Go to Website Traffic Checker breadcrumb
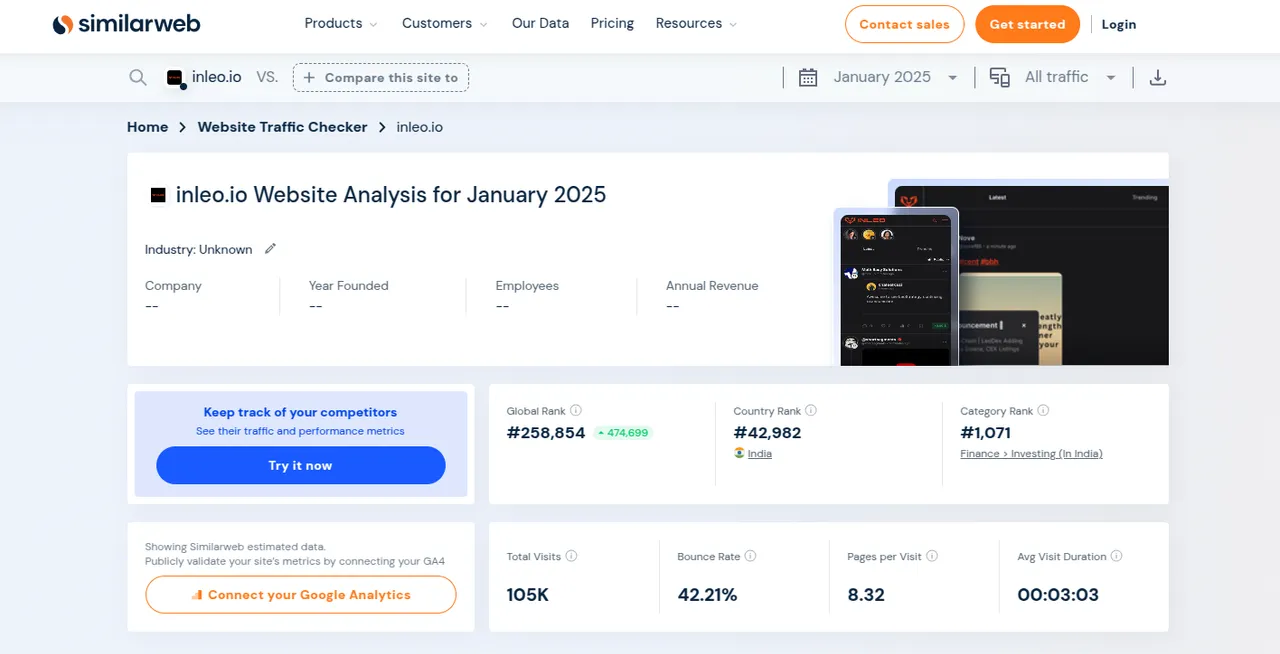This screenshot has width=1280, height=654. click(282, 127)
